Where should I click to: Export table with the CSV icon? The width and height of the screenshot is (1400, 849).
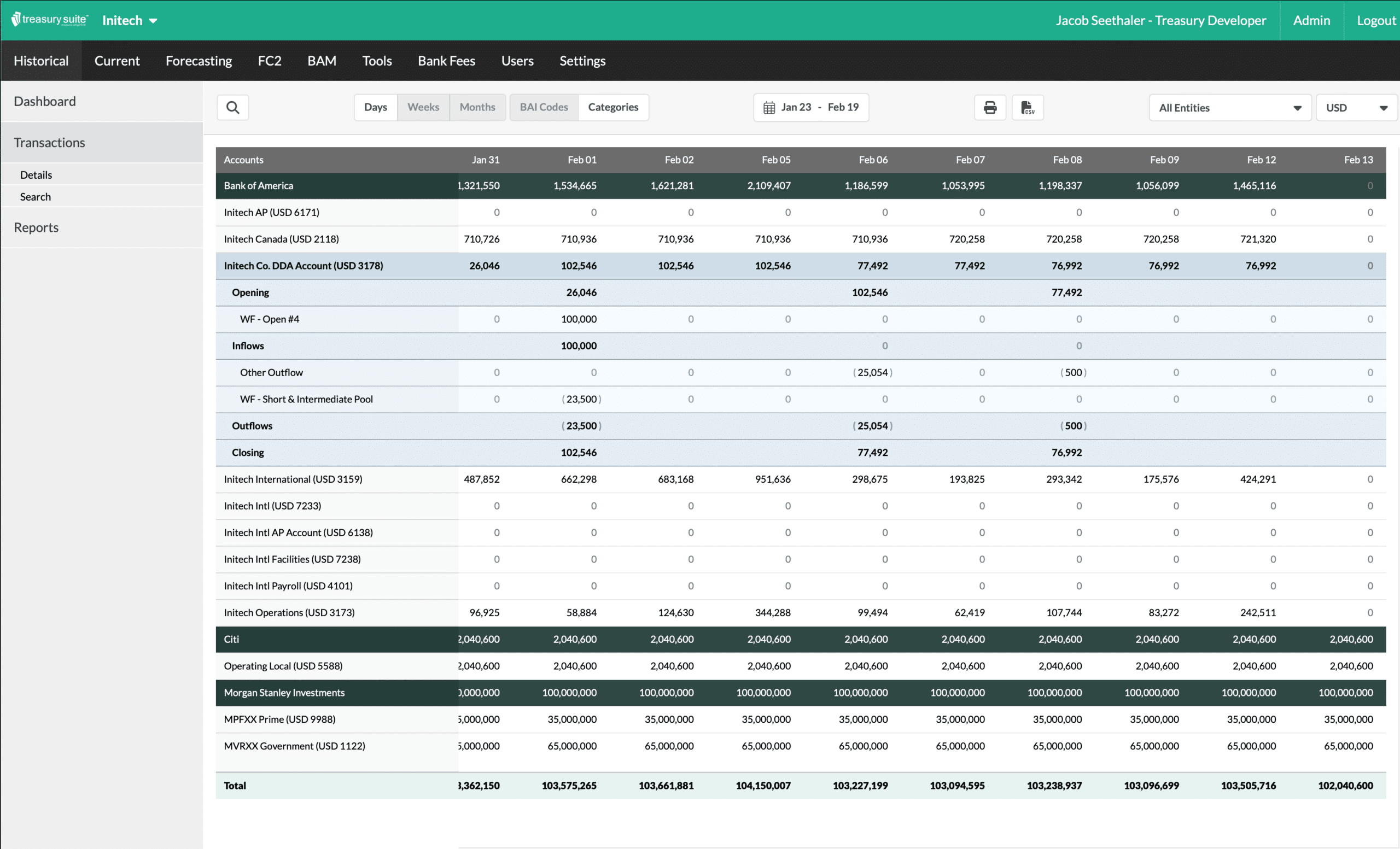point(1027,107)
